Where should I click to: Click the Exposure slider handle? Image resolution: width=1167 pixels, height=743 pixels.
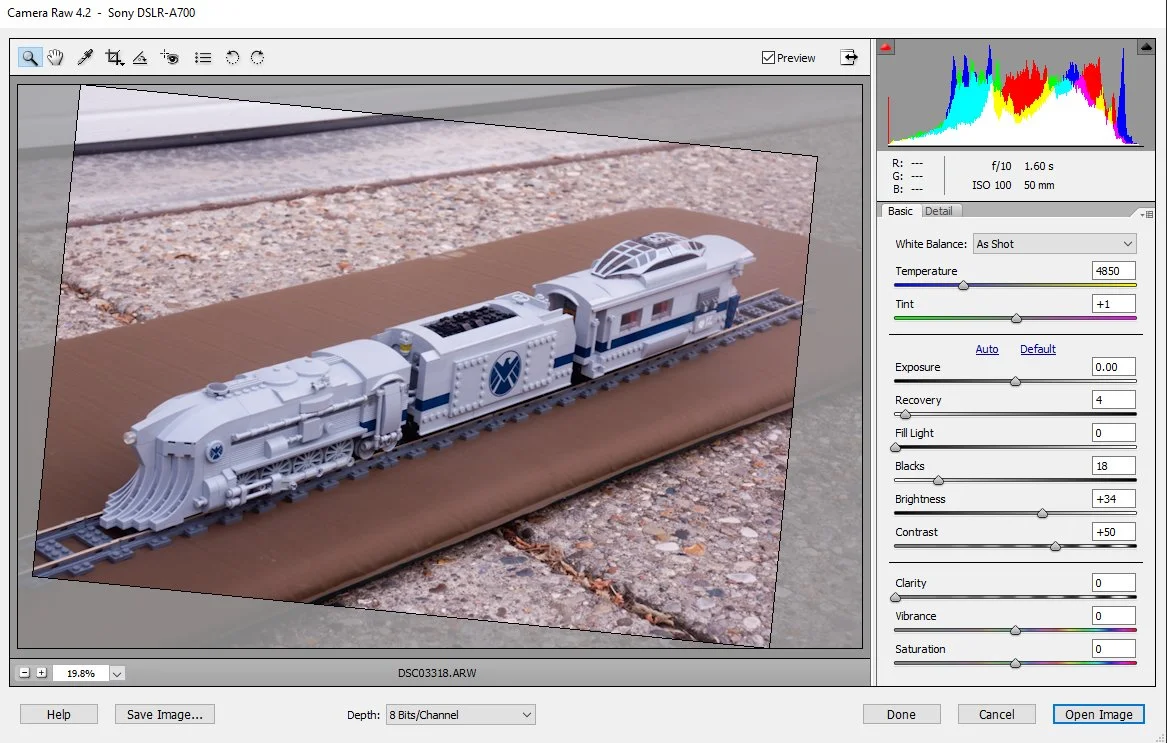click(x=1015, y=381)
